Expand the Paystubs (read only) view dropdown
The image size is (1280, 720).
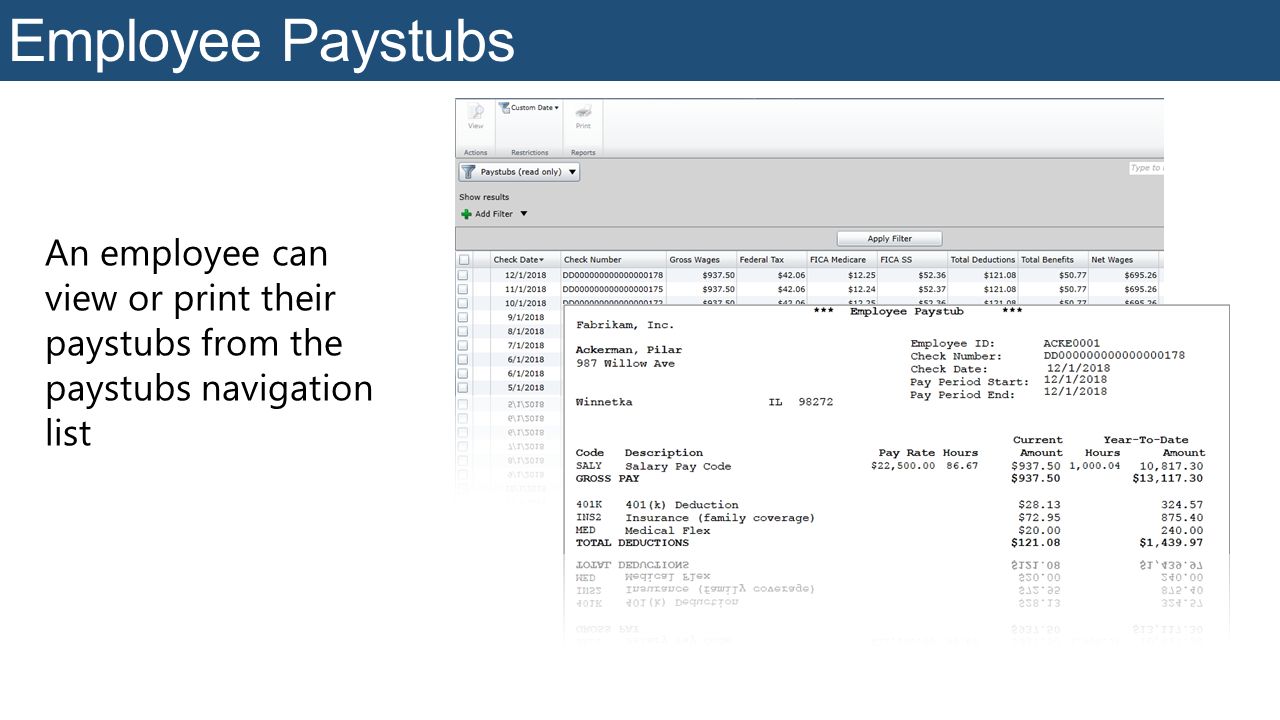(572, 172)
